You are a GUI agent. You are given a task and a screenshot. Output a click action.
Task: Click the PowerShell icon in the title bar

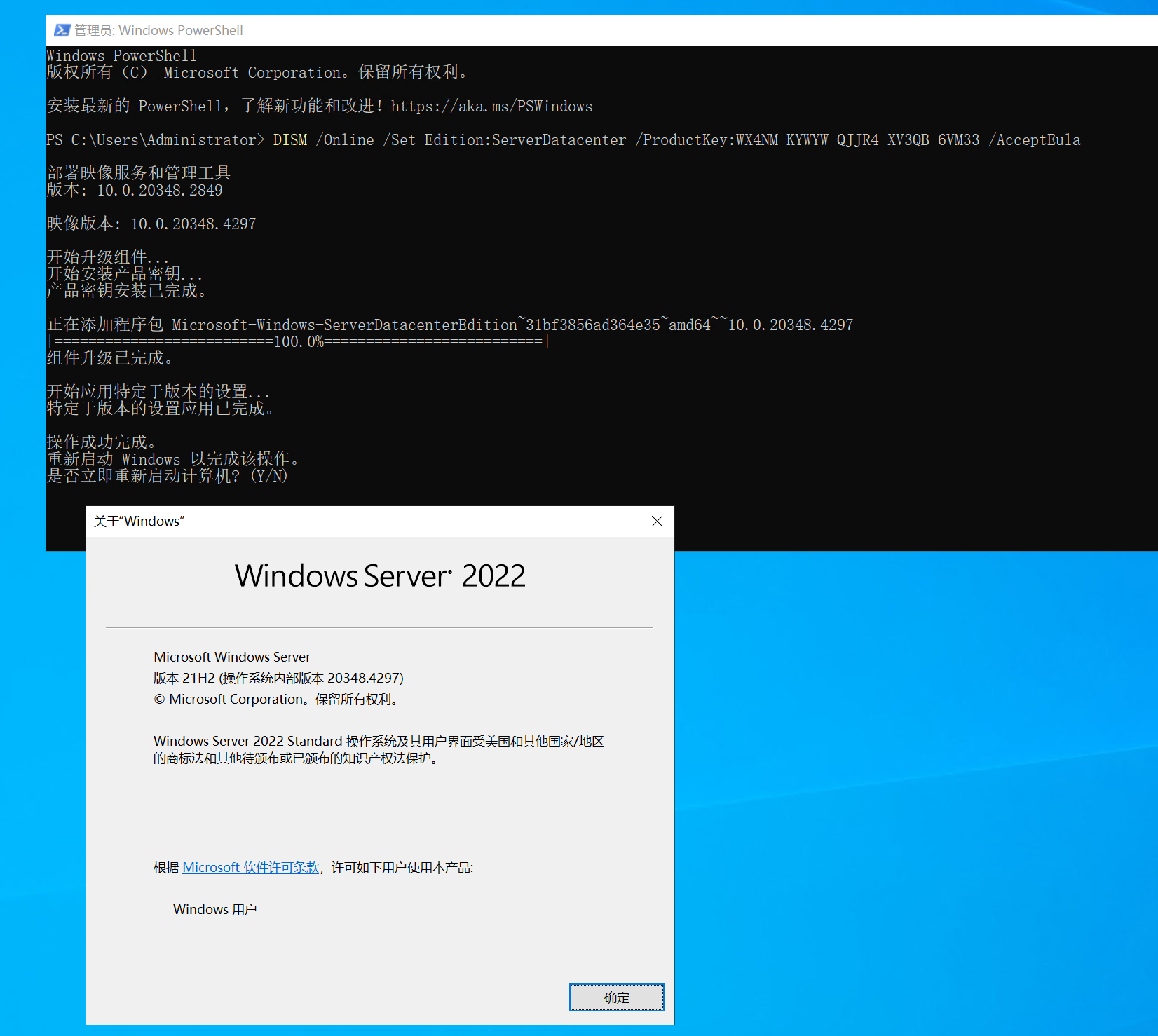point(62,30)
